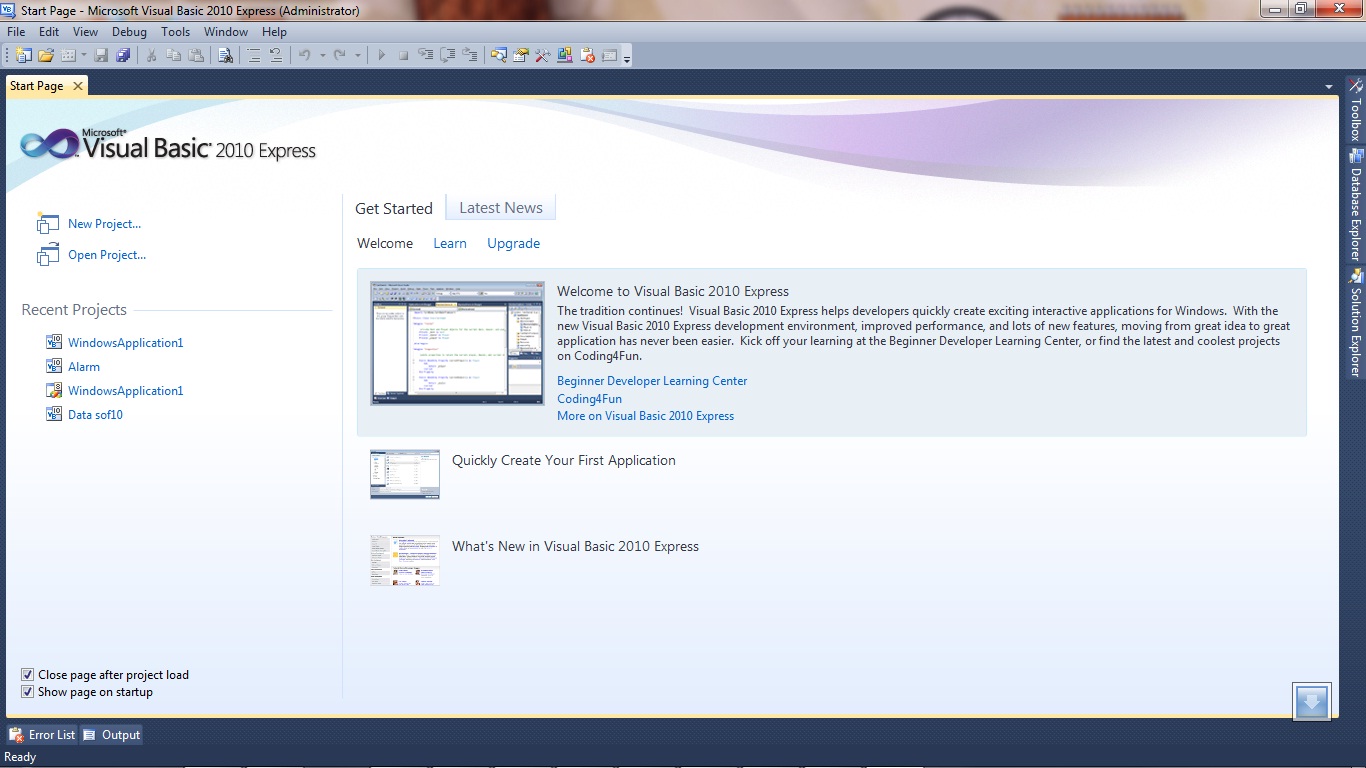Open the Window menu

[x=226, y=32]
